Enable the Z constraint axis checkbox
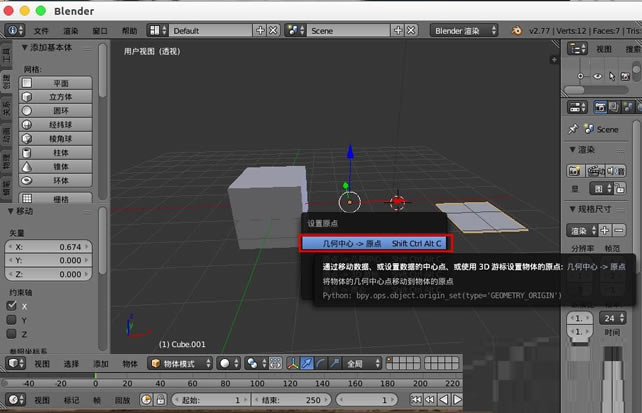Viewport: 642px width, 413px height. (x=11, y=334)
